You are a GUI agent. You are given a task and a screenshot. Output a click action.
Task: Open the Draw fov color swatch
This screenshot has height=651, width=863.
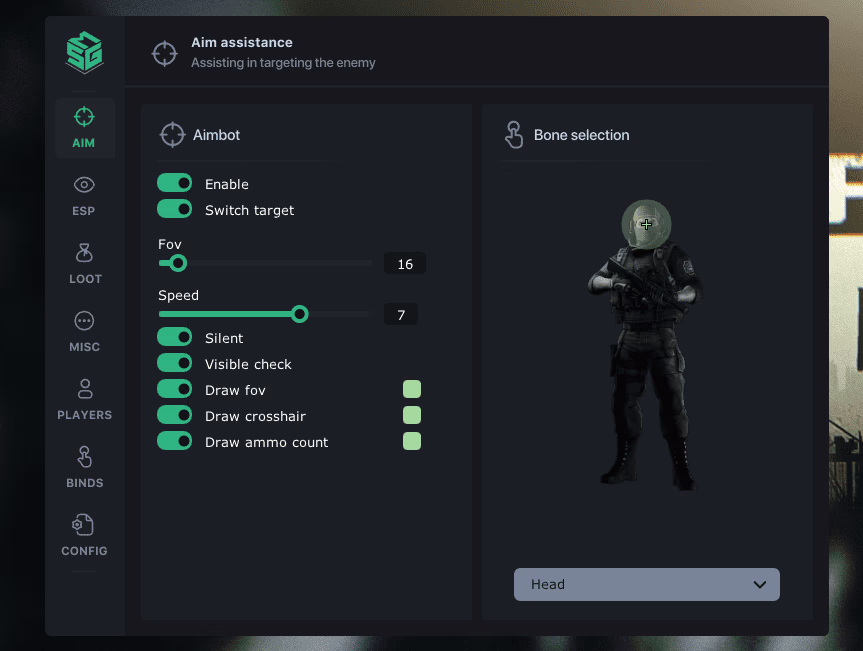(x=412, y=389)
